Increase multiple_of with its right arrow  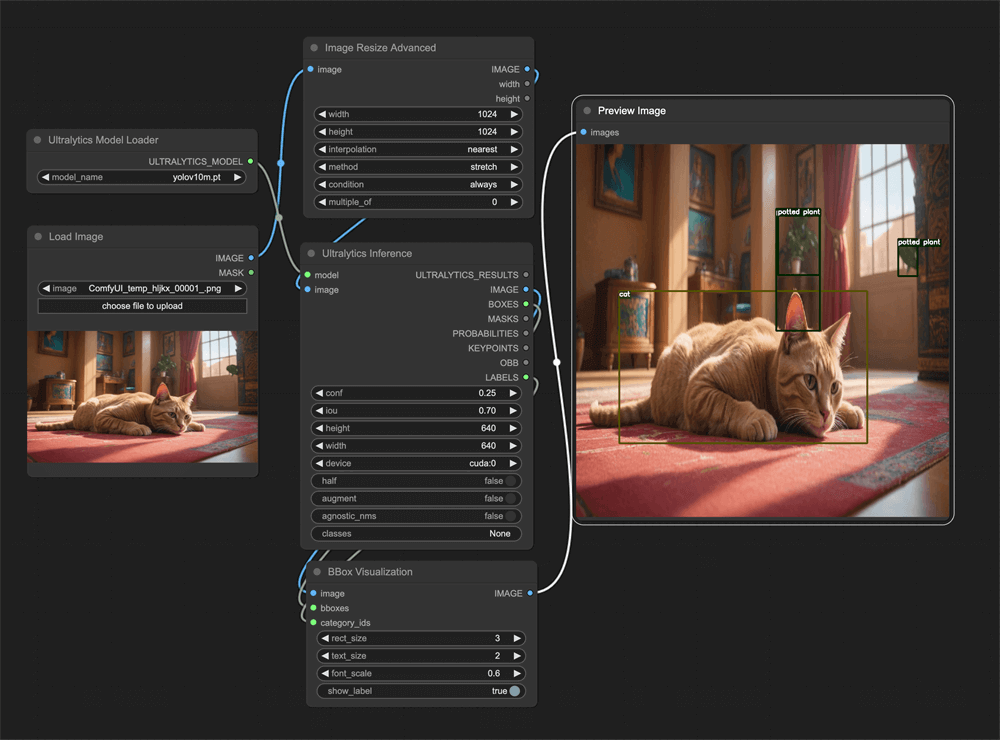point(514,202)
